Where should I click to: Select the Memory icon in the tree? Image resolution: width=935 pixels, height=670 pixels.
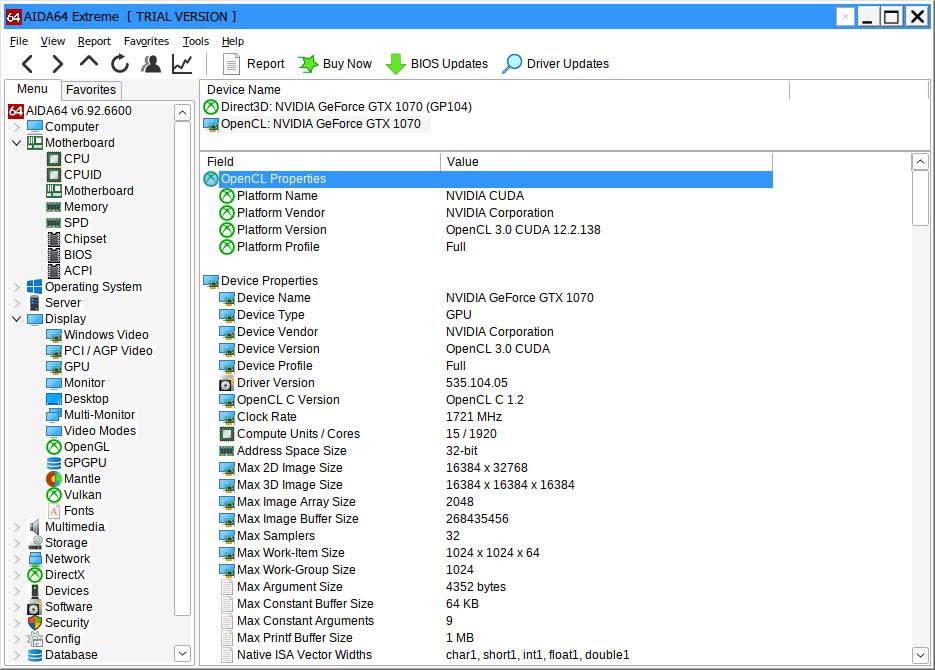click(54, 207)
